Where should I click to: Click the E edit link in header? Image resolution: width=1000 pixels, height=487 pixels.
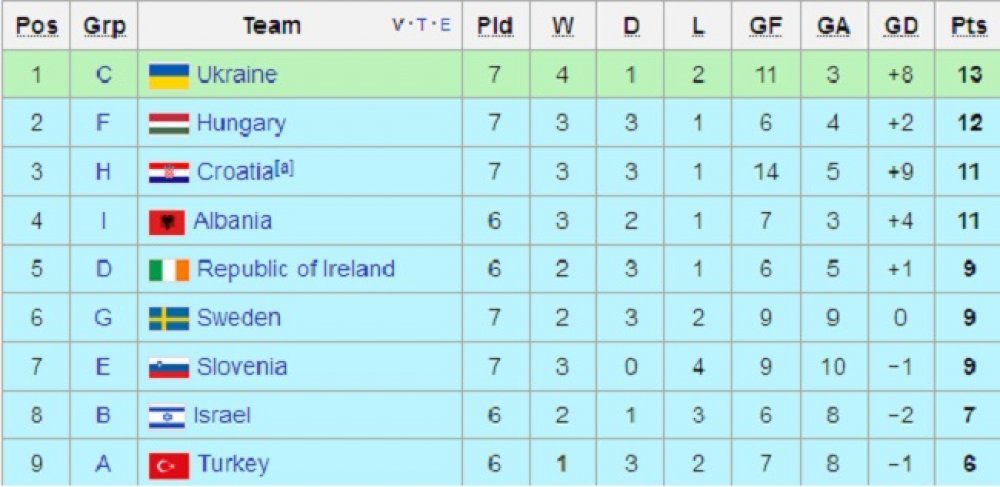pyautogui.click(x=445, y=25)
